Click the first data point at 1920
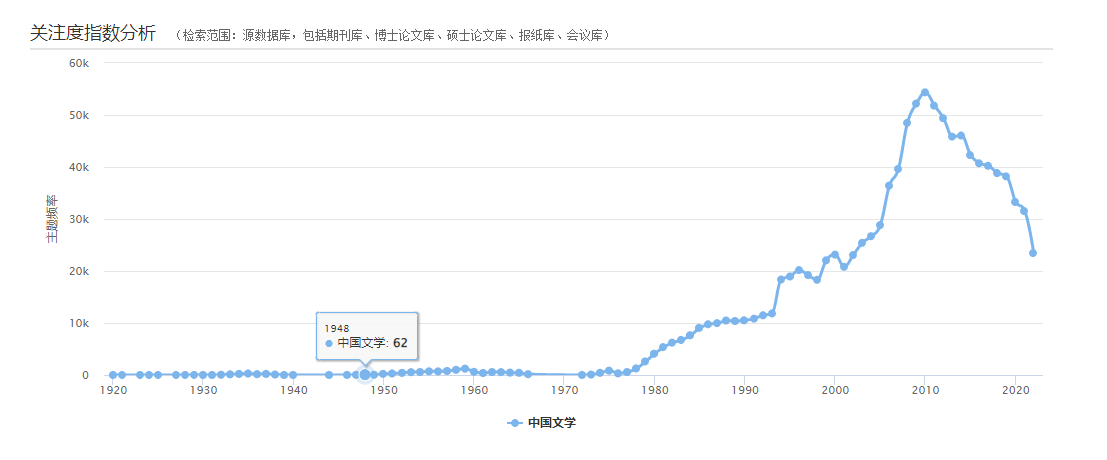This screenshot has height=460, width=1107. 113,375
